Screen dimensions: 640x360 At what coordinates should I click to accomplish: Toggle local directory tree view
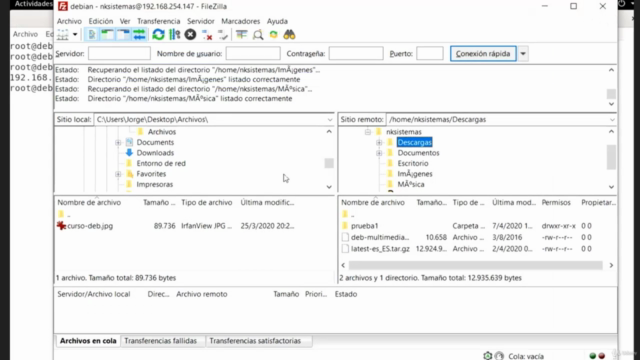[x=107, y=35]
